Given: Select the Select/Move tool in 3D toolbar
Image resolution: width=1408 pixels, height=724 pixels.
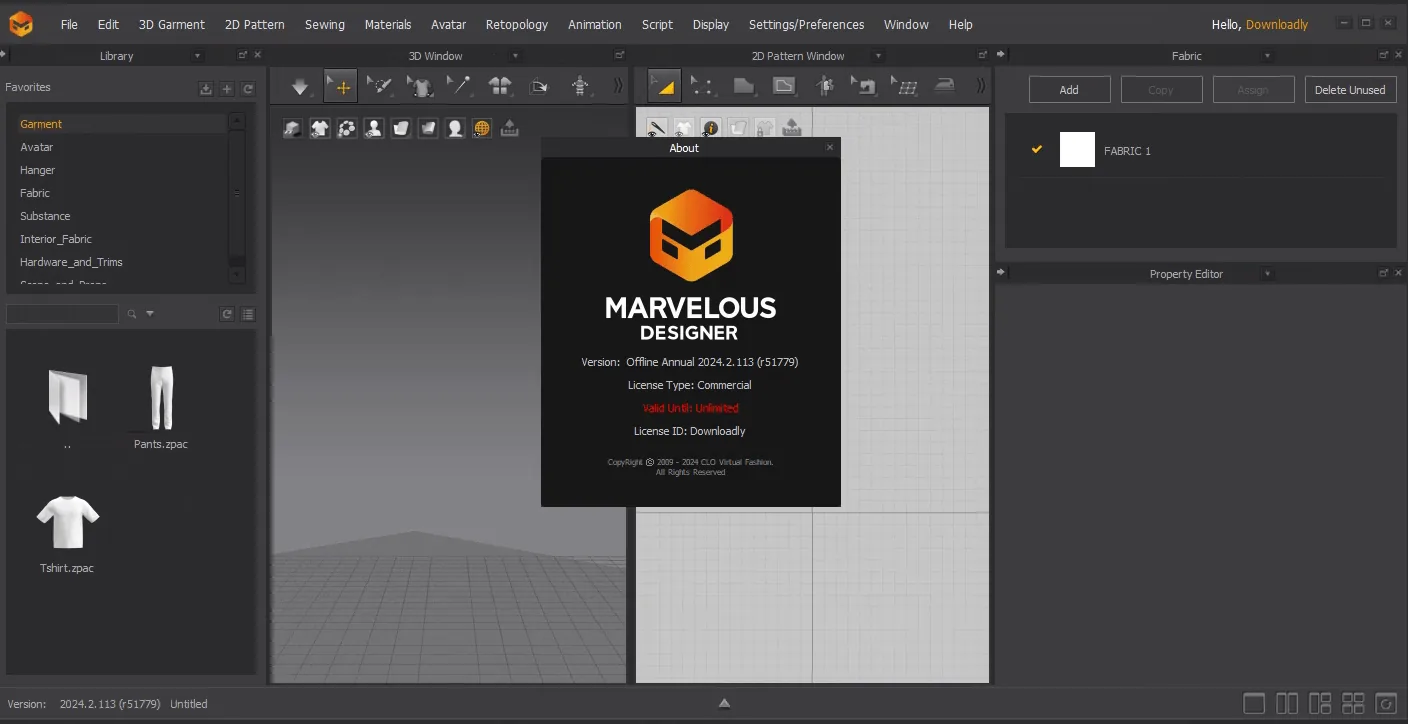Looking at the screenshot, I should [341, 87].
